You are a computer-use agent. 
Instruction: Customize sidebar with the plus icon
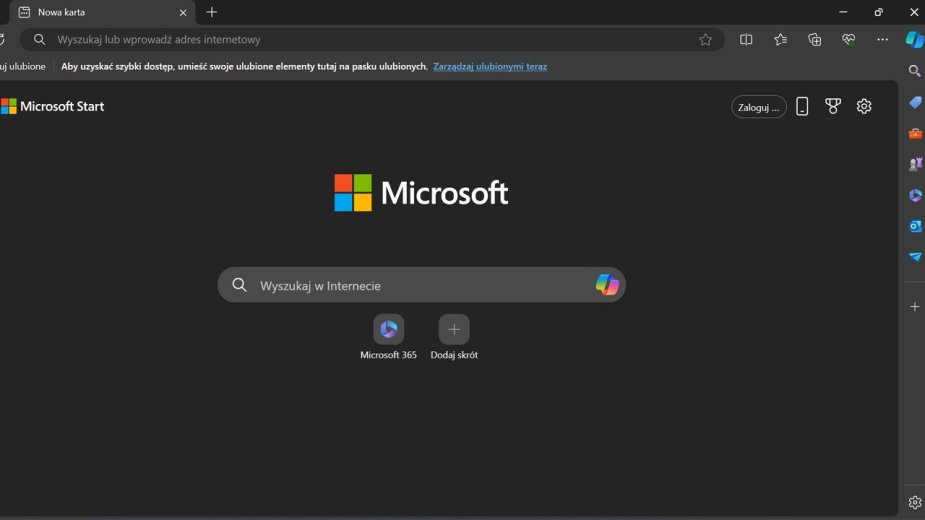coord(915,307)
